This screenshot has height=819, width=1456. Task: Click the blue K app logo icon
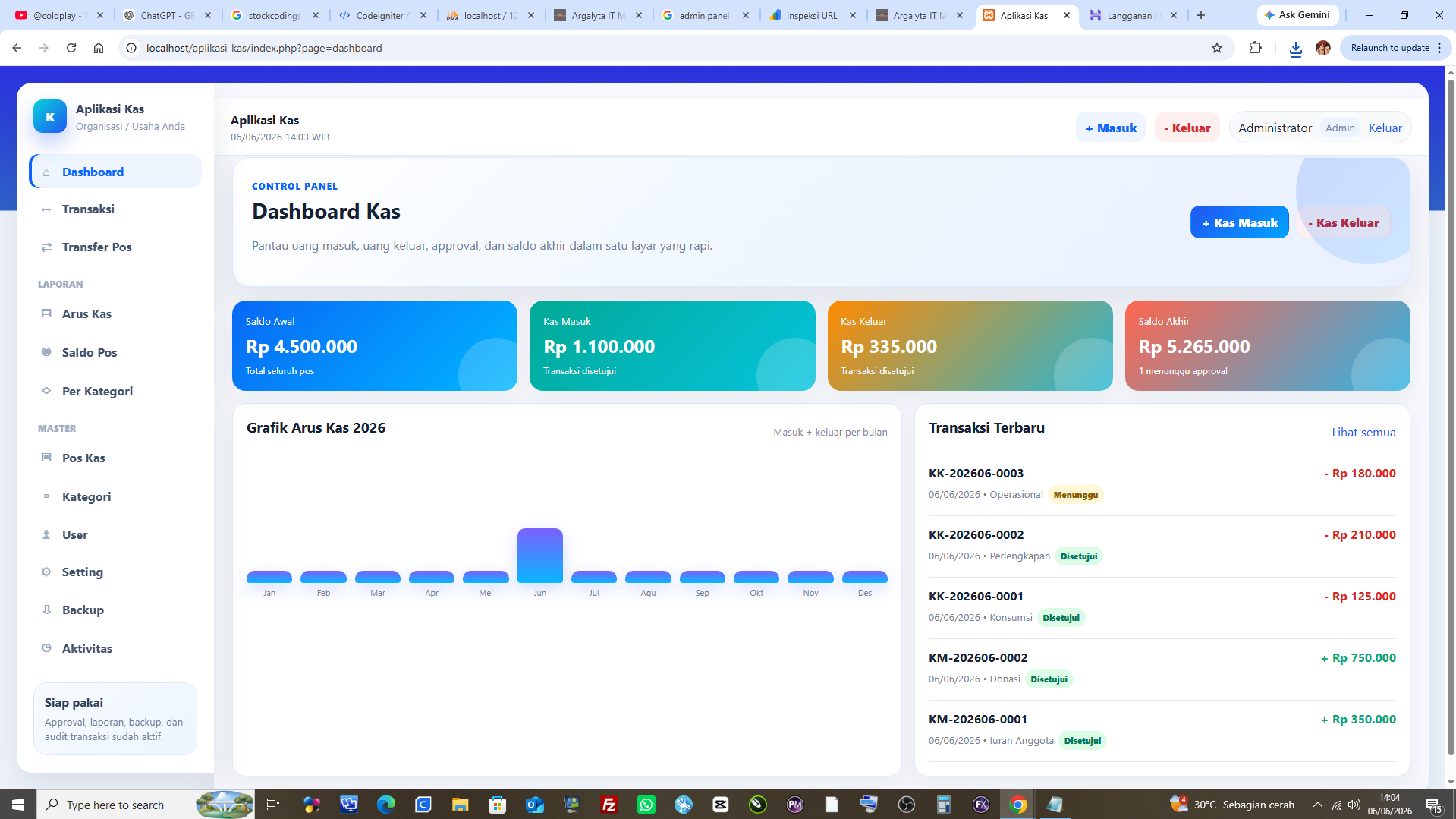tap(50, 117)
